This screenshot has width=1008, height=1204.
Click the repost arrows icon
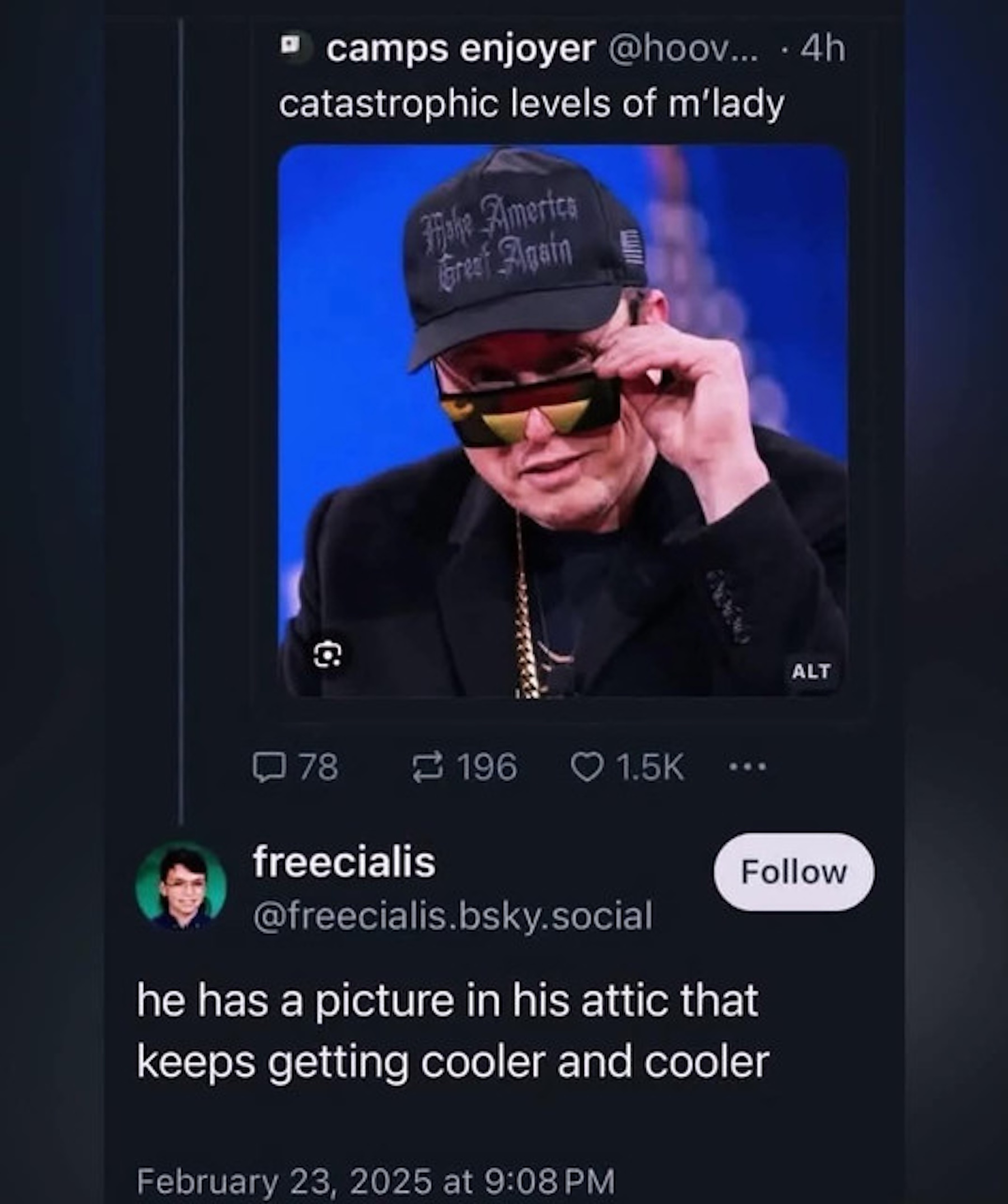click(x=428, y=768)
